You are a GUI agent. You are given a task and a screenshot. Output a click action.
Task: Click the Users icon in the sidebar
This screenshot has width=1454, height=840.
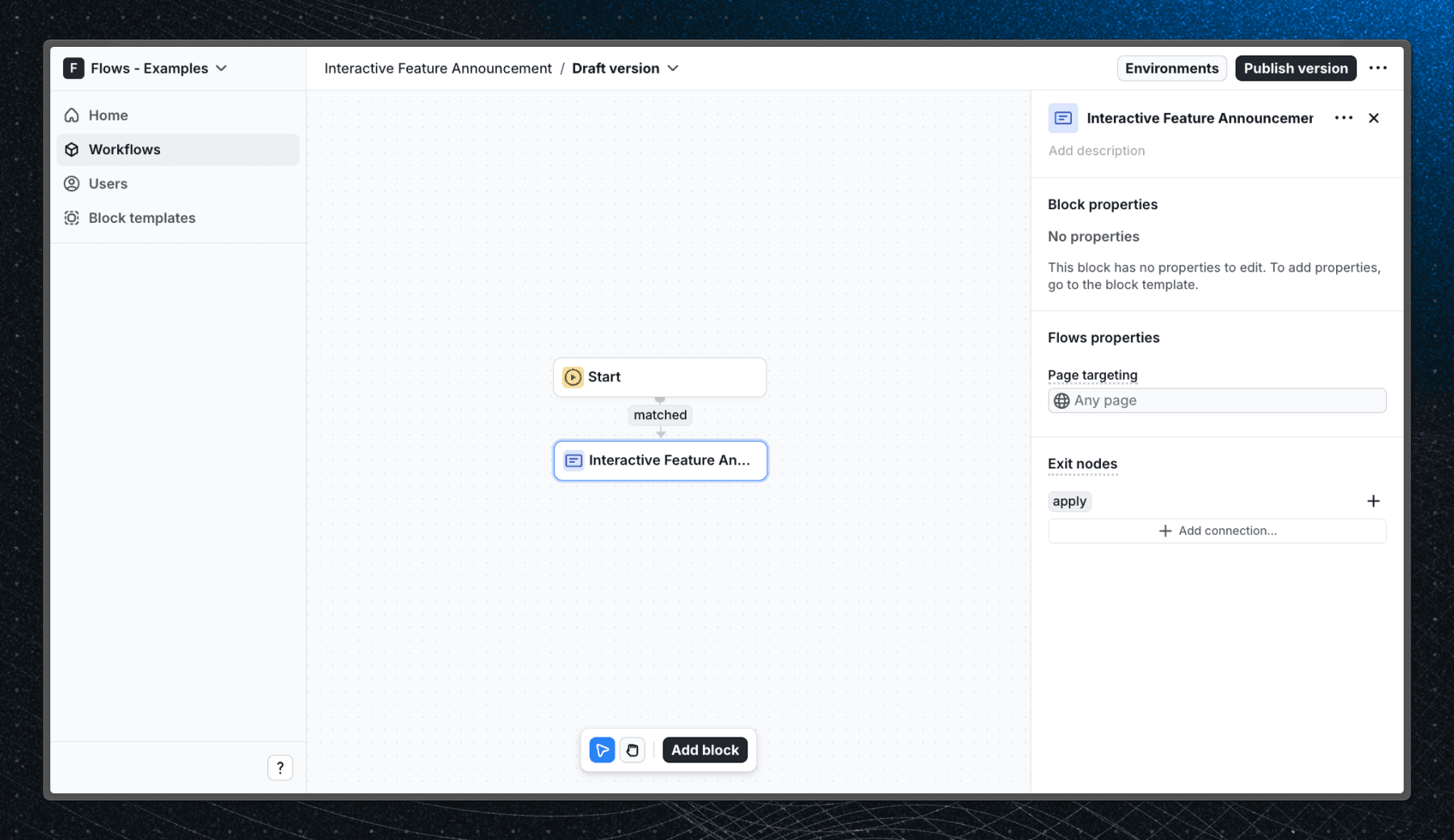point(71,183)
